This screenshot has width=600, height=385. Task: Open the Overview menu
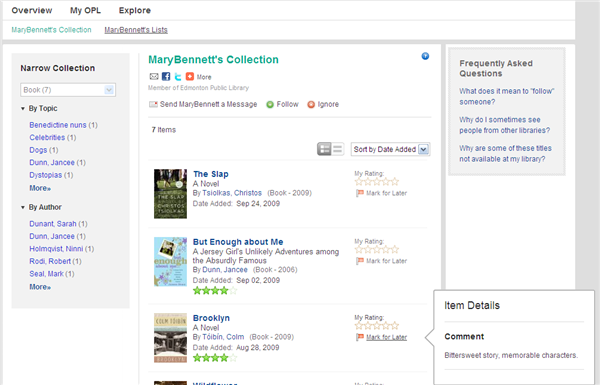tap(32, 10)
